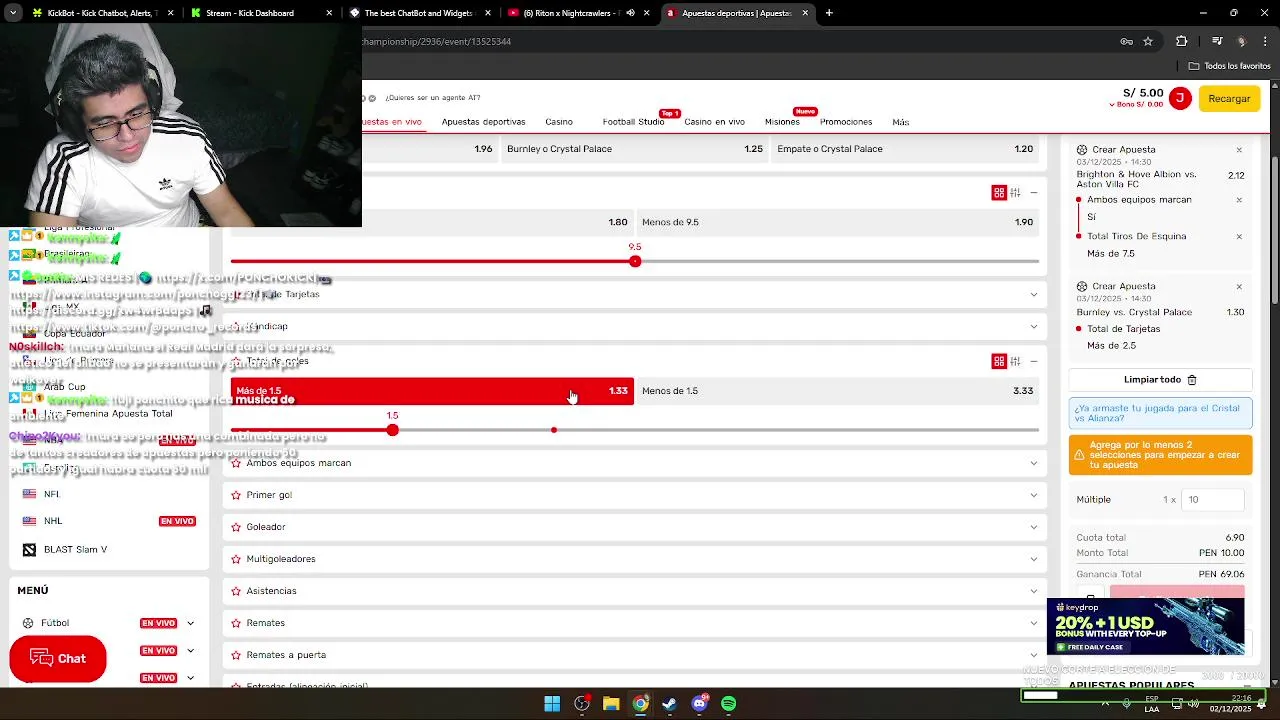The width and height of the screenshot is (1280, 720).
Task: Expand the Ambos equipos marcan market
Action: click(x=1033, y=463)
